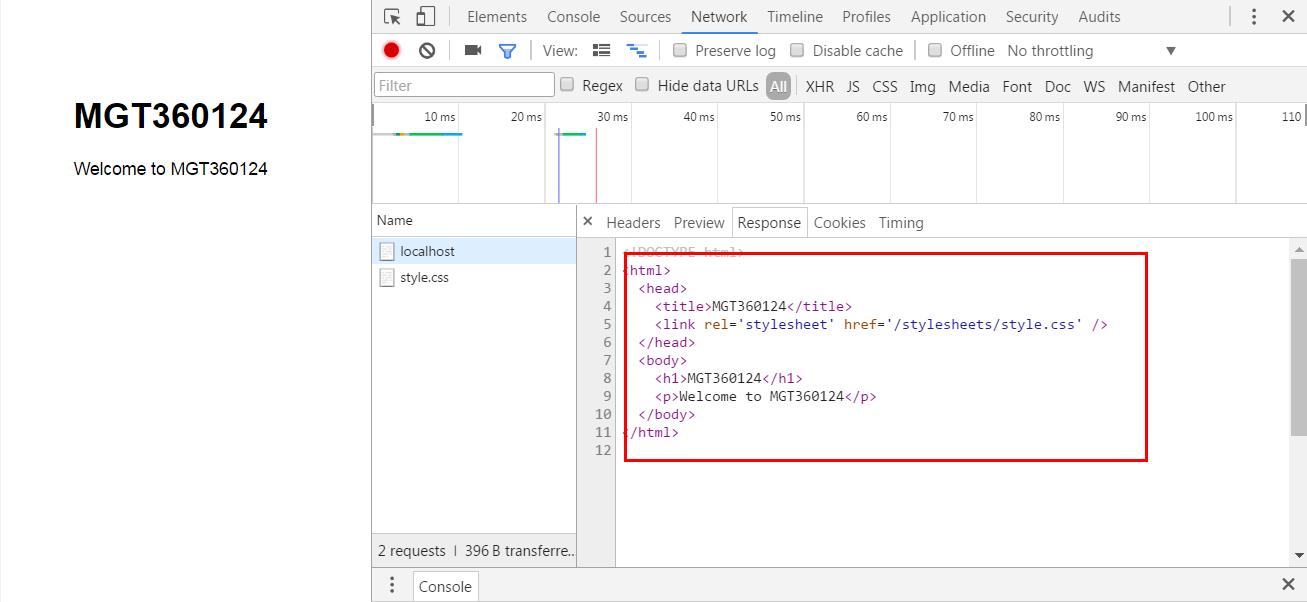The image size is (1307, 602).
Task: Filter requests by Other
Action: tap(1206, 86)
